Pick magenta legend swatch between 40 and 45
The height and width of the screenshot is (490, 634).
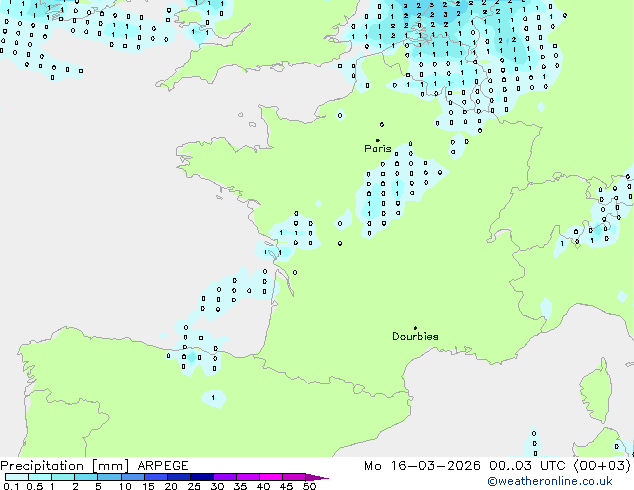[271, 477]
